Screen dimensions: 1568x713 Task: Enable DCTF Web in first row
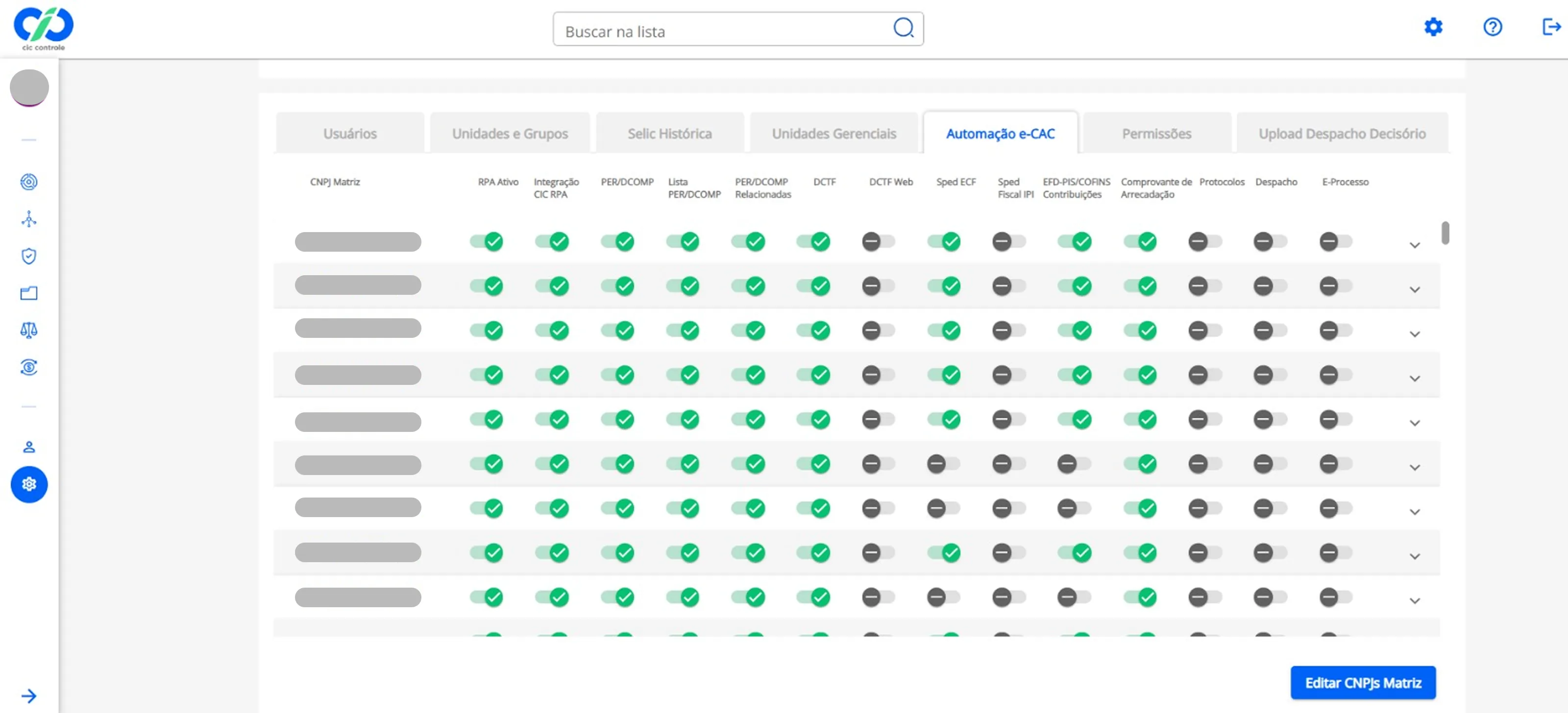coord(879,241)
